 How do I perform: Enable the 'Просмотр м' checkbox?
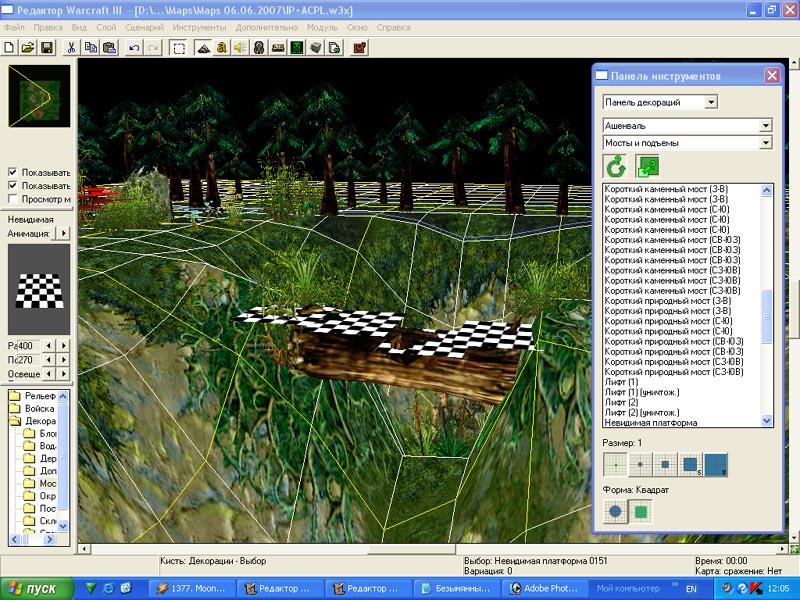coord(13,198)
